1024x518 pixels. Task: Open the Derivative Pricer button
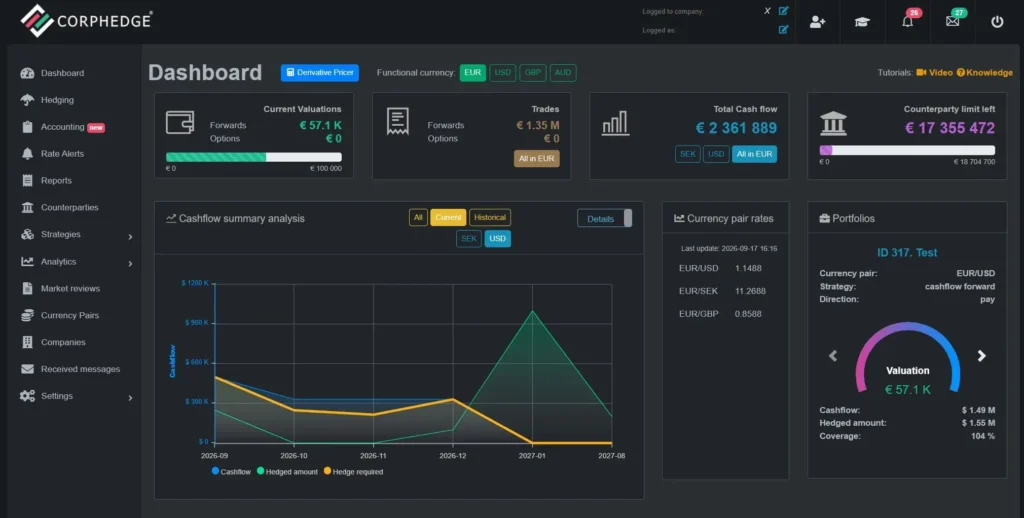[x=320, y=73]
